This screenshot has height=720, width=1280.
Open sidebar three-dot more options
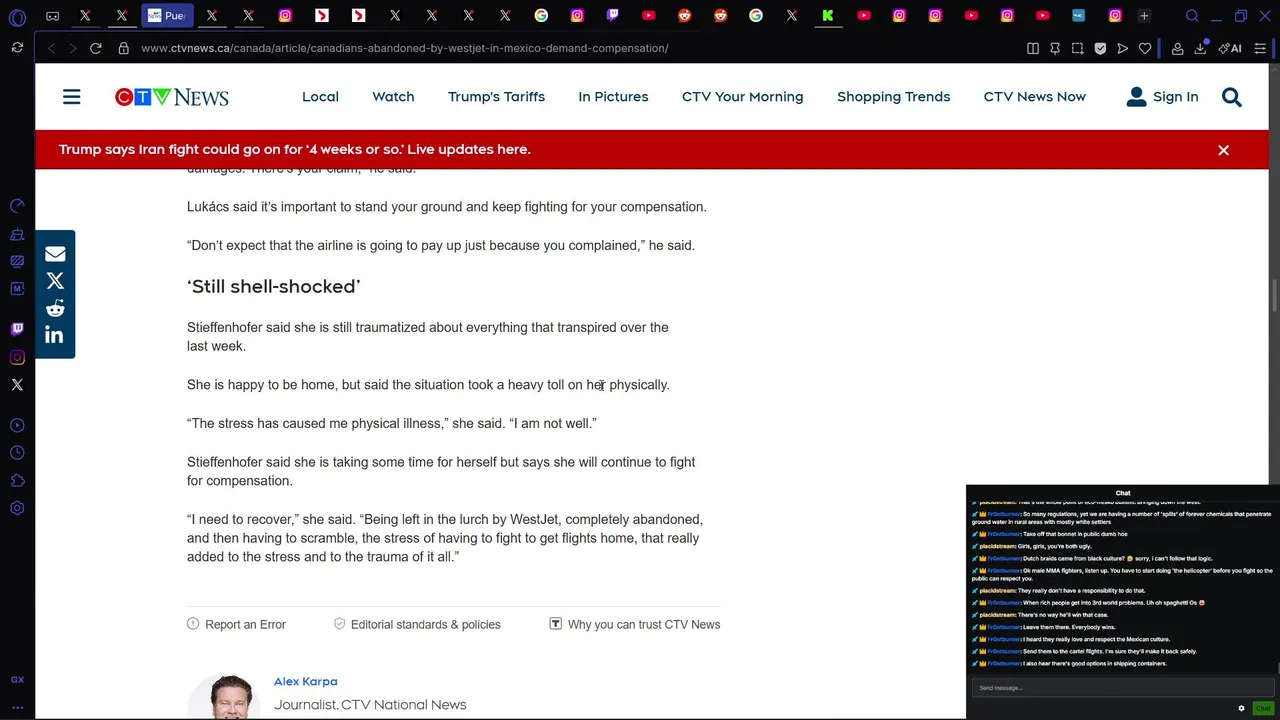coord(17,707)
